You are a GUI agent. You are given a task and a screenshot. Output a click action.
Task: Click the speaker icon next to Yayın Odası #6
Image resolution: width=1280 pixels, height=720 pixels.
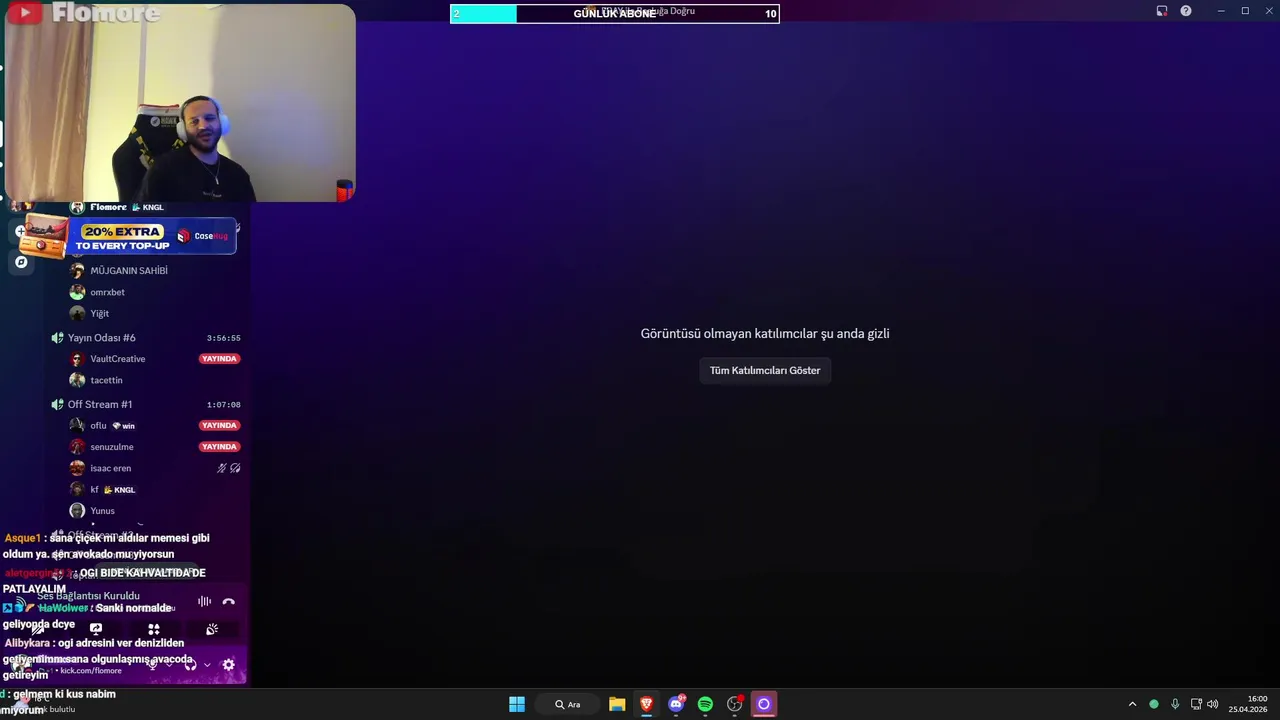point(57,338)
